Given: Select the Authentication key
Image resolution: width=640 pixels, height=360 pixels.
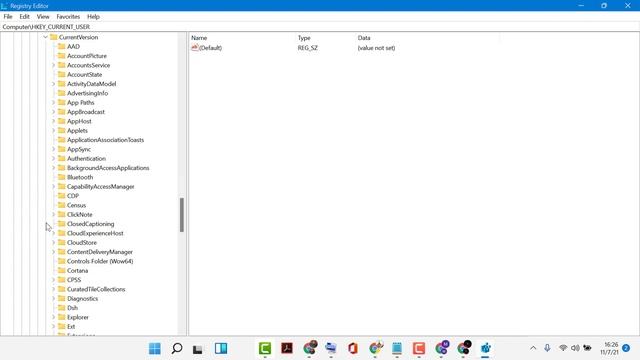Looking at the screenshot, I should (x=86, y=158).
